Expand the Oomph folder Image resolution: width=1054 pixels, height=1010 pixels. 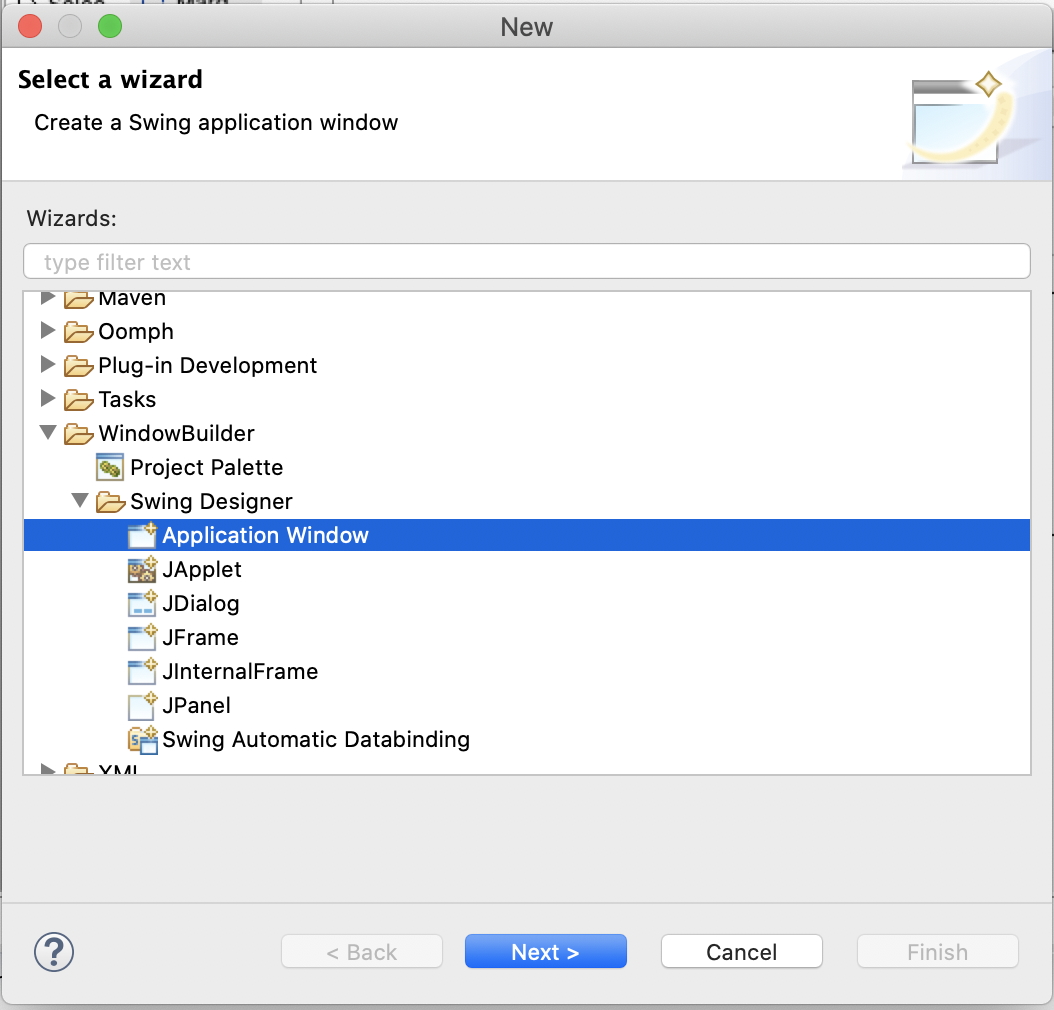pyautogui.click(x=48, y=331)
